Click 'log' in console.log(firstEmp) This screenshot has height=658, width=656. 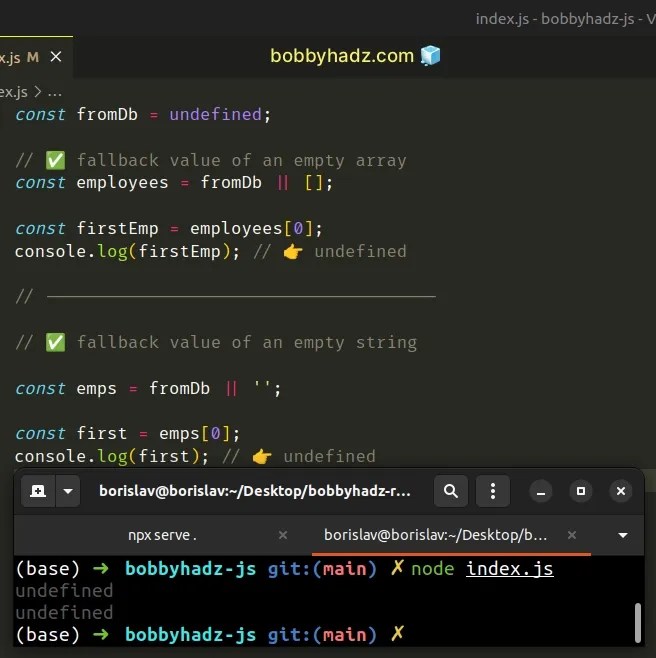pos(112,252)
